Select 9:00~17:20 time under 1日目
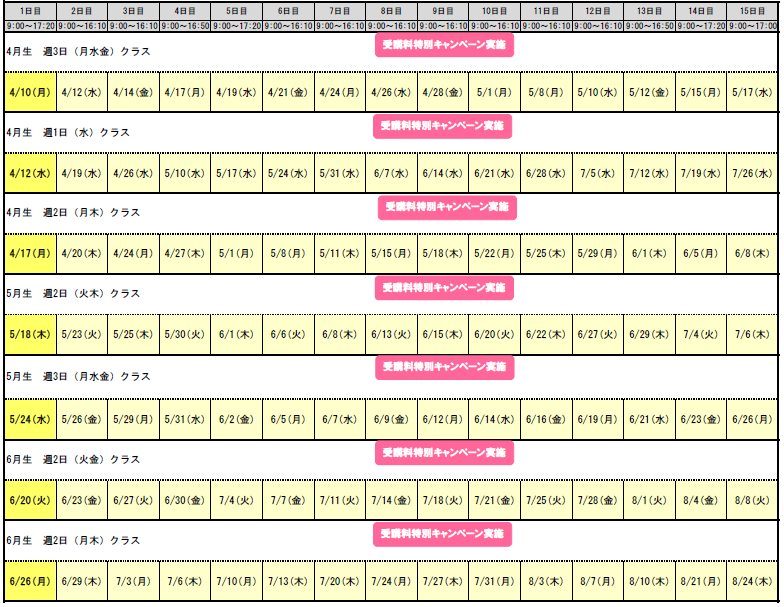The height and width of the screenshot is (607, 784). tap(30, 26)
